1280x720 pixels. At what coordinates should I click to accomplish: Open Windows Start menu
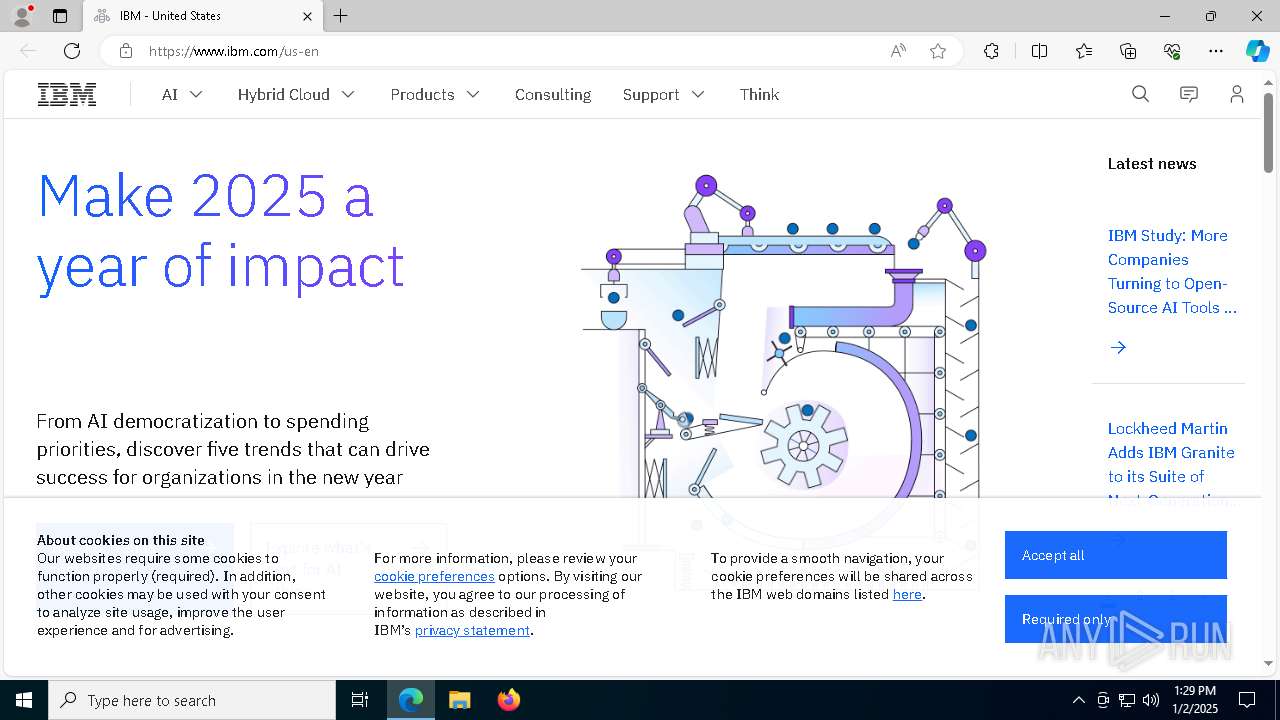pos(24,700)
